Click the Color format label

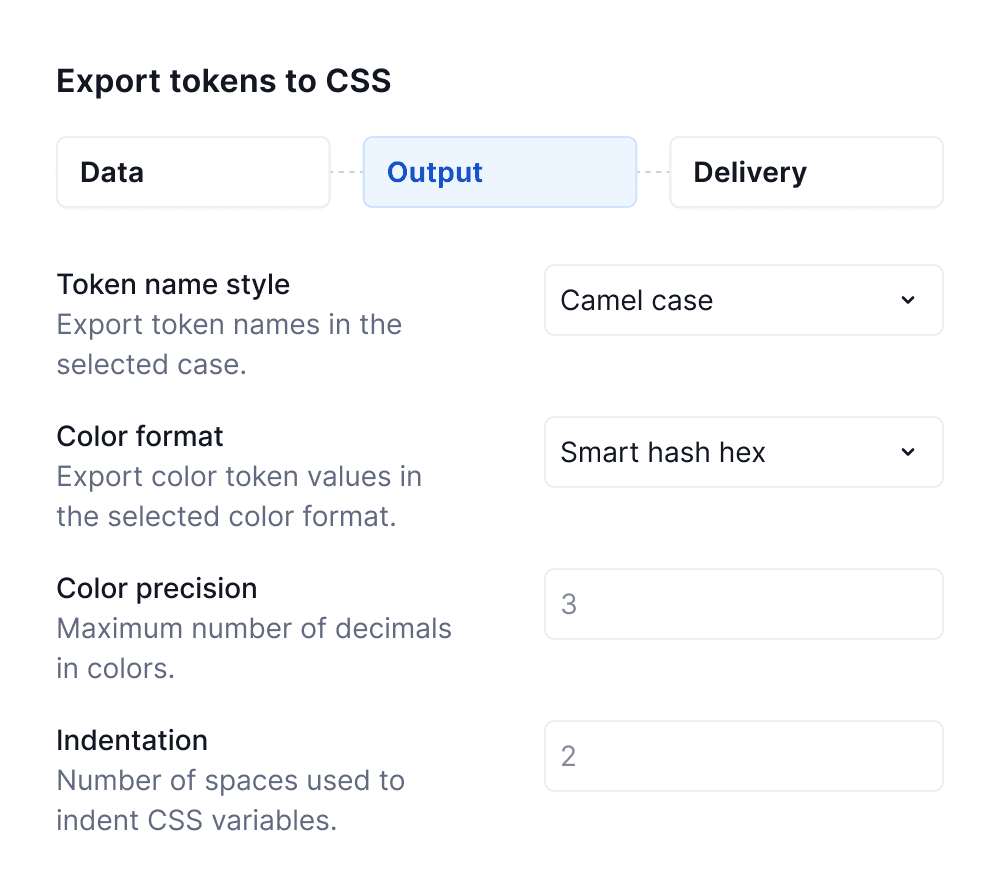139,436
